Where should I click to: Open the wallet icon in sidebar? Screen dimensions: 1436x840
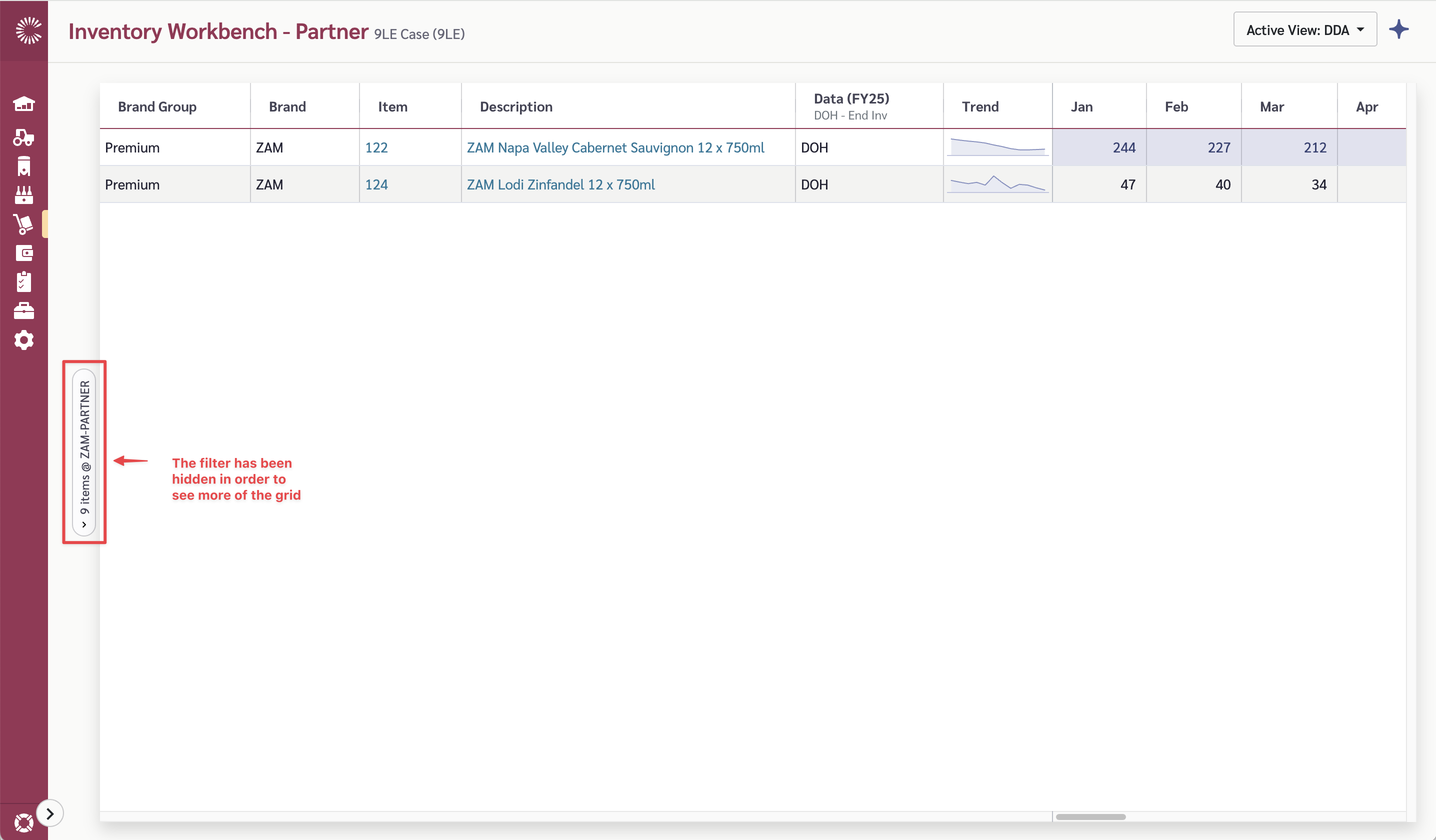[24, 253]
